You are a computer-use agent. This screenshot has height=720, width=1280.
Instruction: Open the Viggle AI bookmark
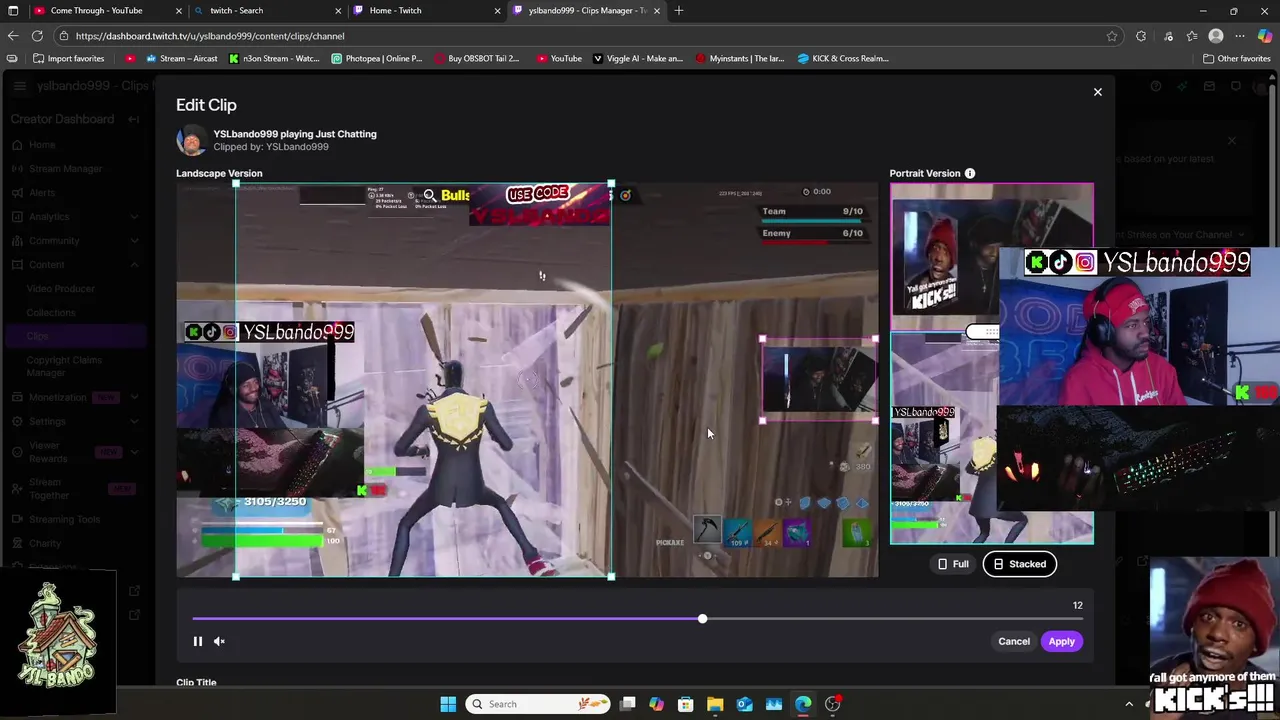coord(638,58)
